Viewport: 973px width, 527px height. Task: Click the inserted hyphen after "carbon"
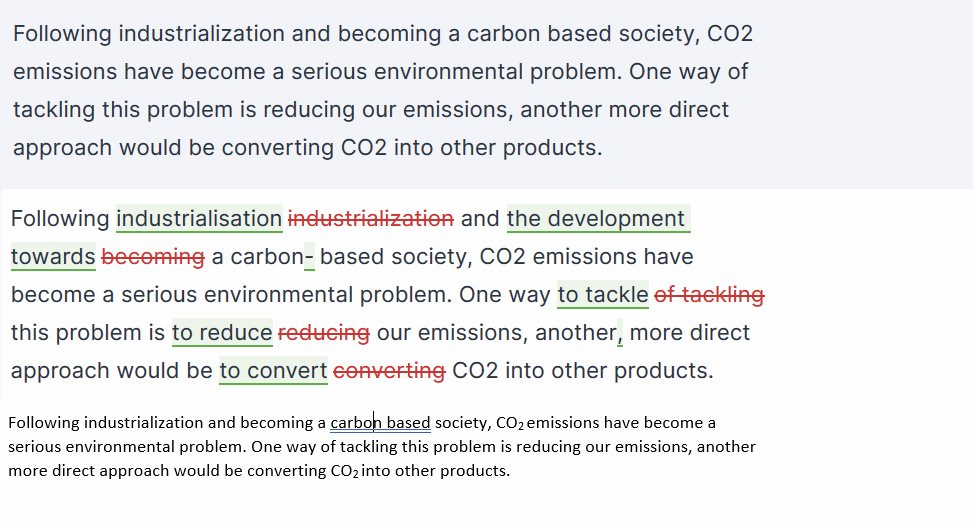point(309,257)
